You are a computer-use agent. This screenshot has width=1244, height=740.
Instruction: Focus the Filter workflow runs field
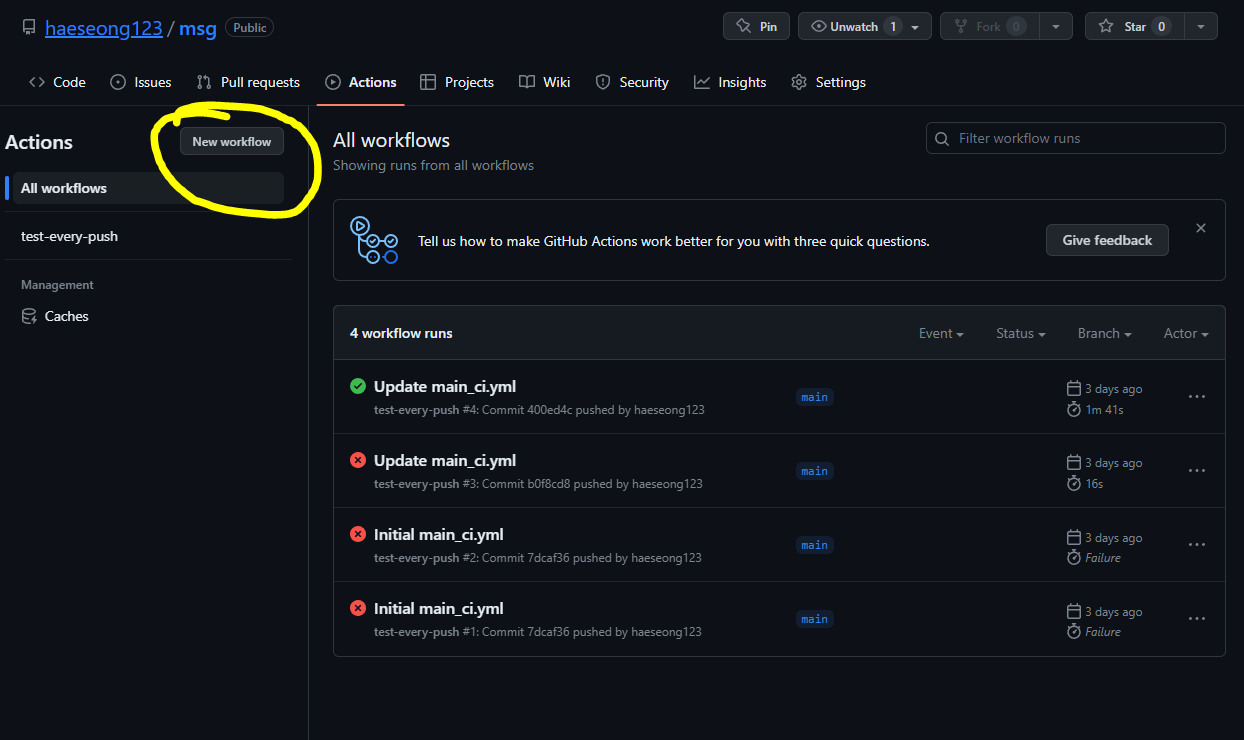click(x=1075, y=138)
